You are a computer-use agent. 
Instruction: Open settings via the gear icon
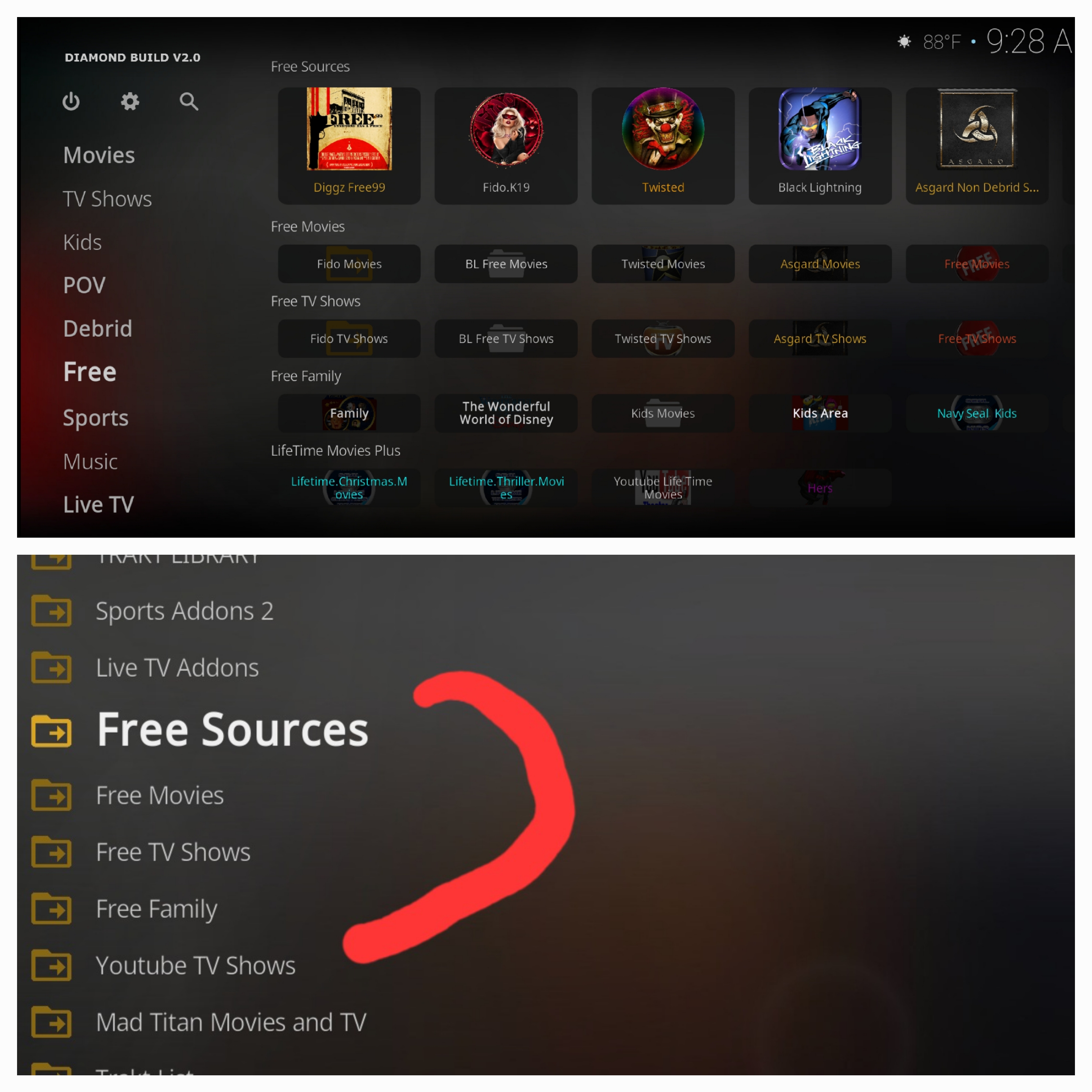point(130,102)
